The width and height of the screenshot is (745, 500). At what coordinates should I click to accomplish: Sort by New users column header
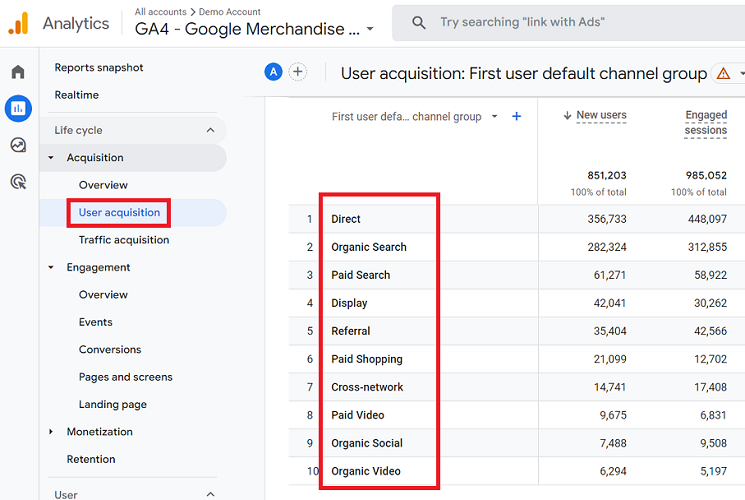pos(601,115)
